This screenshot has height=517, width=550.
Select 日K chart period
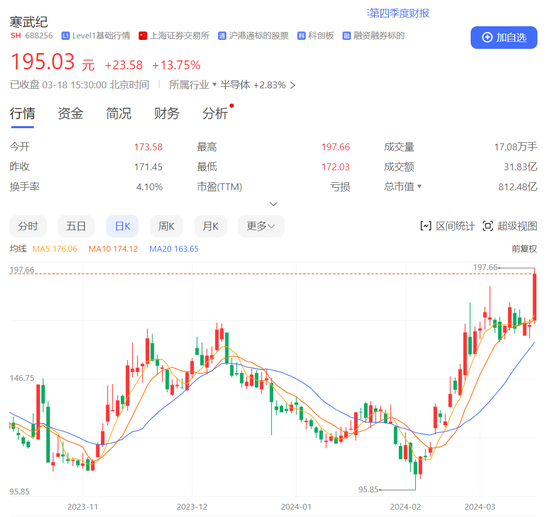click(x=122, y=226)
